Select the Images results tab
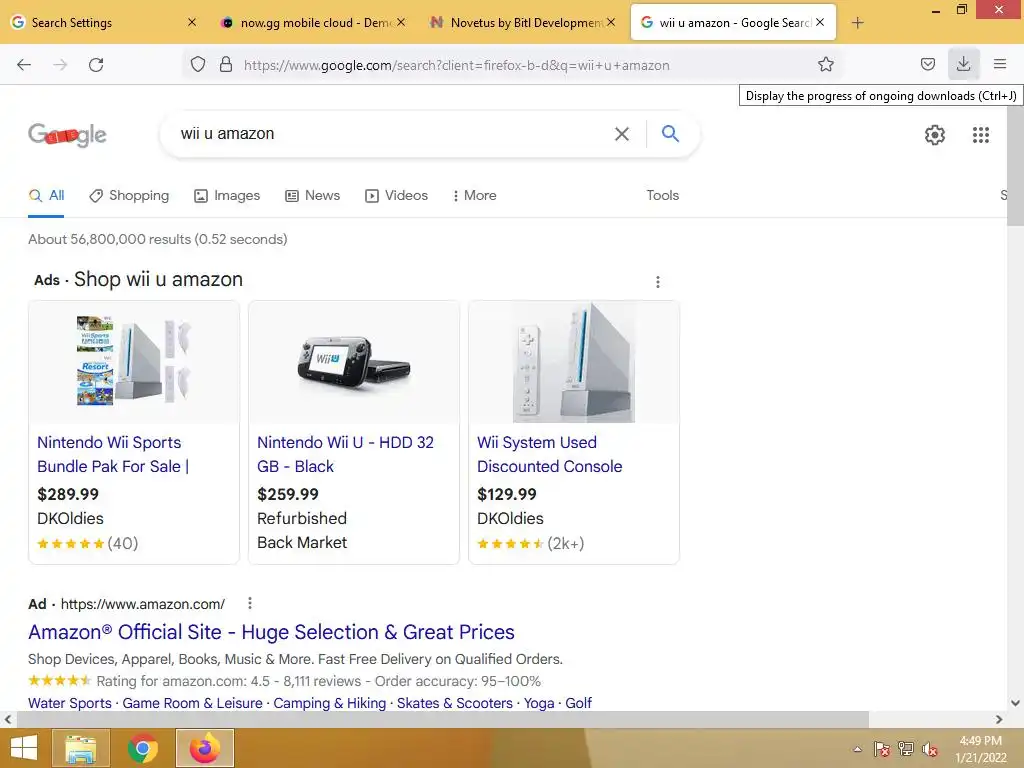The width and height of the screenshot is (1024, 768). [227, 195]
